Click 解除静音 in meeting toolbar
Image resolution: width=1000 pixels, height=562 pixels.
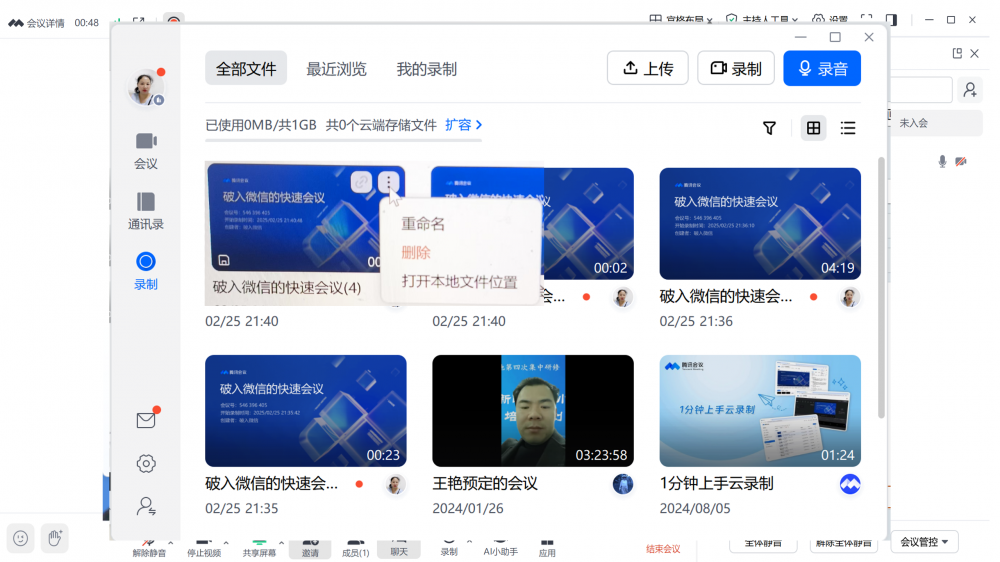point(149,549)
